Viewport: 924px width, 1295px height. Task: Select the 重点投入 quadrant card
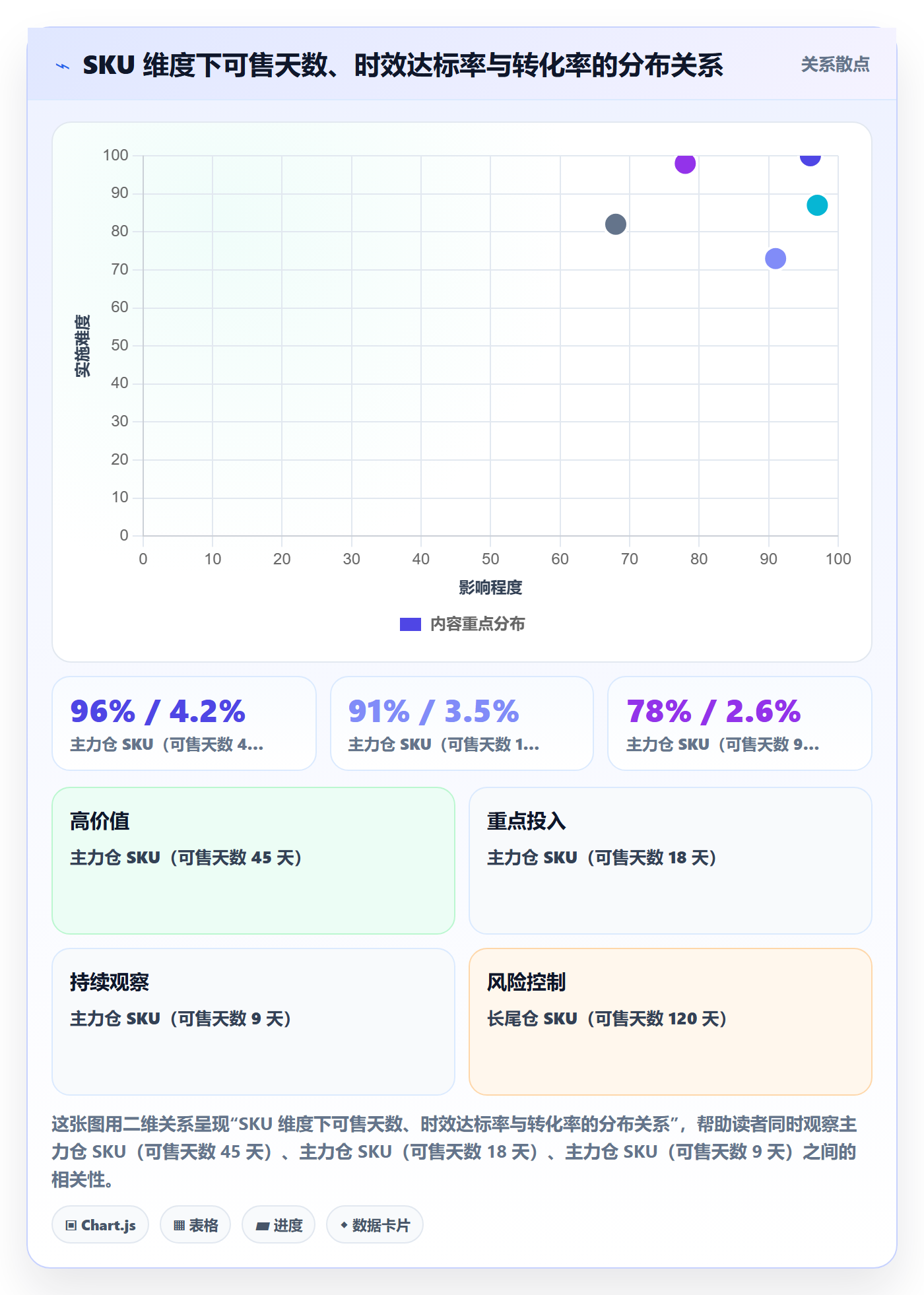671,861
